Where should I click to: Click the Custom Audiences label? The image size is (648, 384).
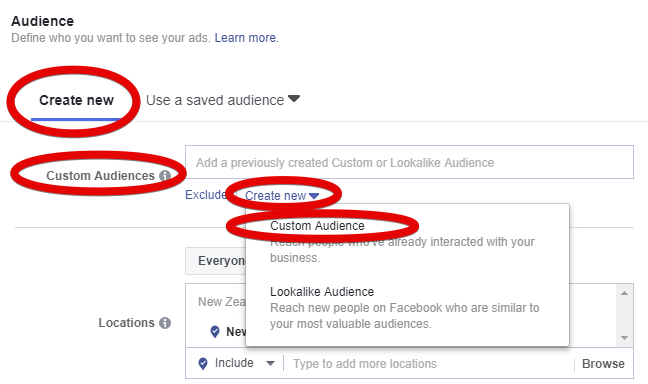point(100,176)
